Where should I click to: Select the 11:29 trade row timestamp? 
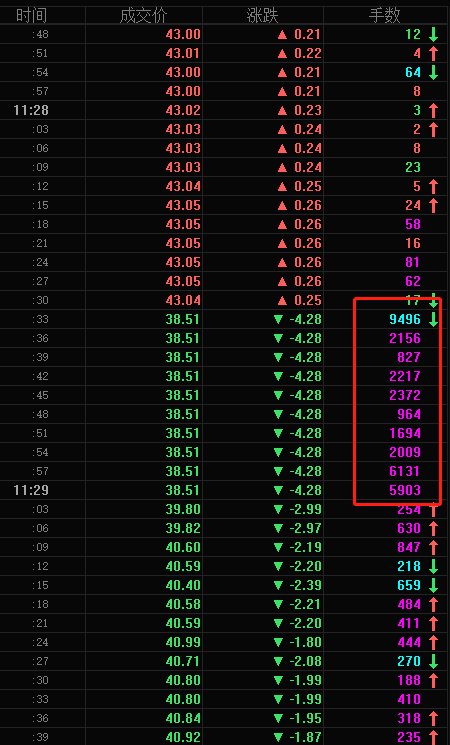(31, 490)
